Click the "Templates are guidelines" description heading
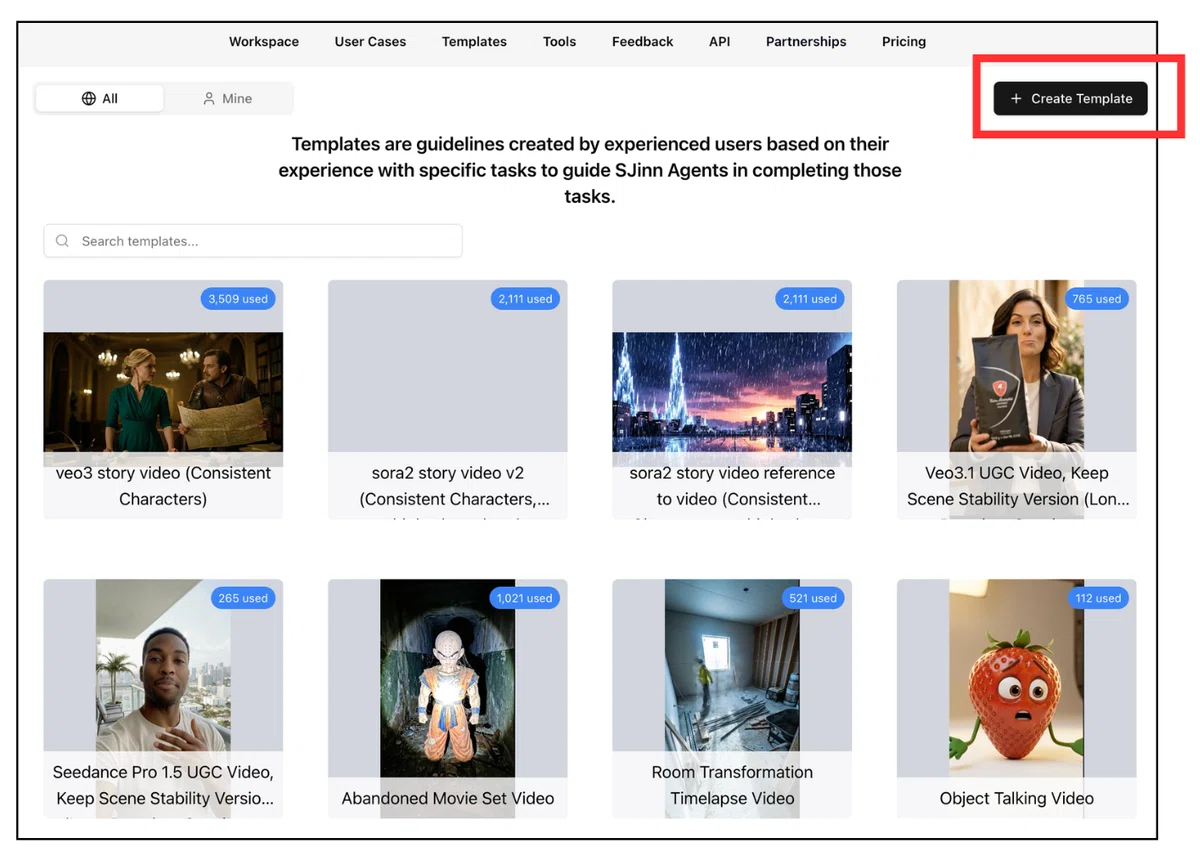Screen dimensions: 1200x861 pyautogui.click(x=590, y=170)
